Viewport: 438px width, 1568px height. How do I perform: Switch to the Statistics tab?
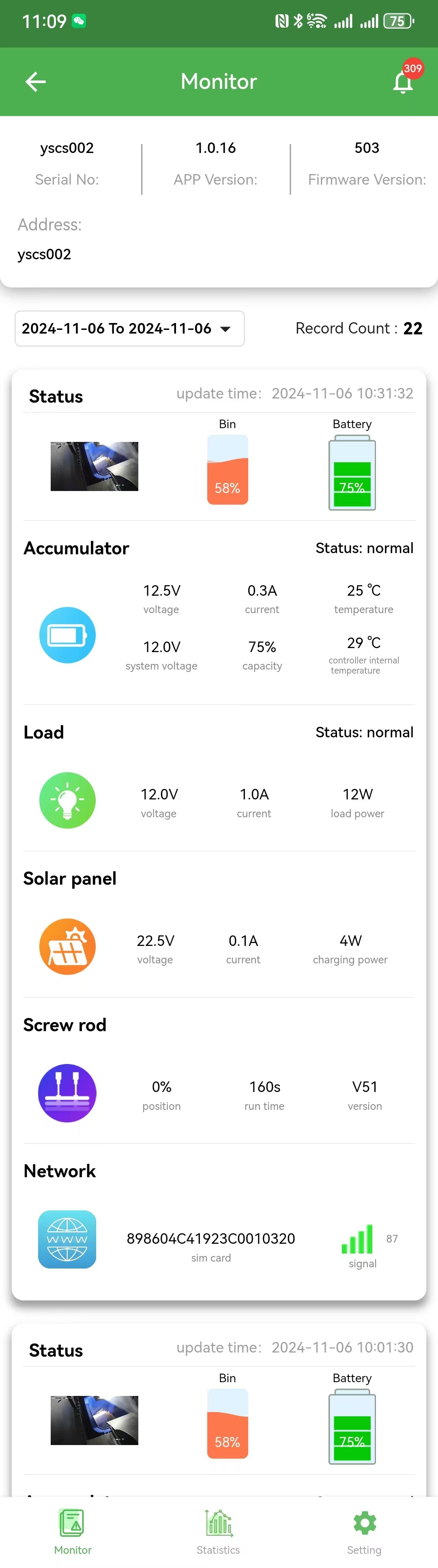[x=218, y=1531]
